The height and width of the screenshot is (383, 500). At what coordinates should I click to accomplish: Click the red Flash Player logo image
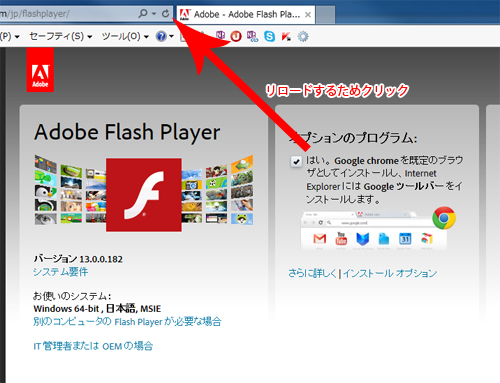[144, 195]
